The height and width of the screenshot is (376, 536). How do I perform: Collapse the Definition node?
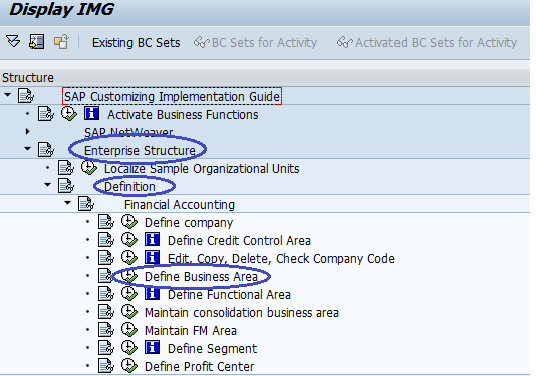pos(48,185)
